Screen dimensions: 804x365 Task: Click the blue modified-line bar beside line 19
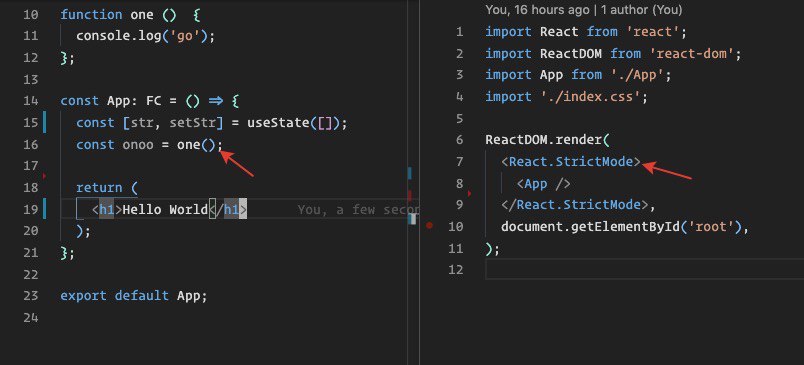(45, 209)
